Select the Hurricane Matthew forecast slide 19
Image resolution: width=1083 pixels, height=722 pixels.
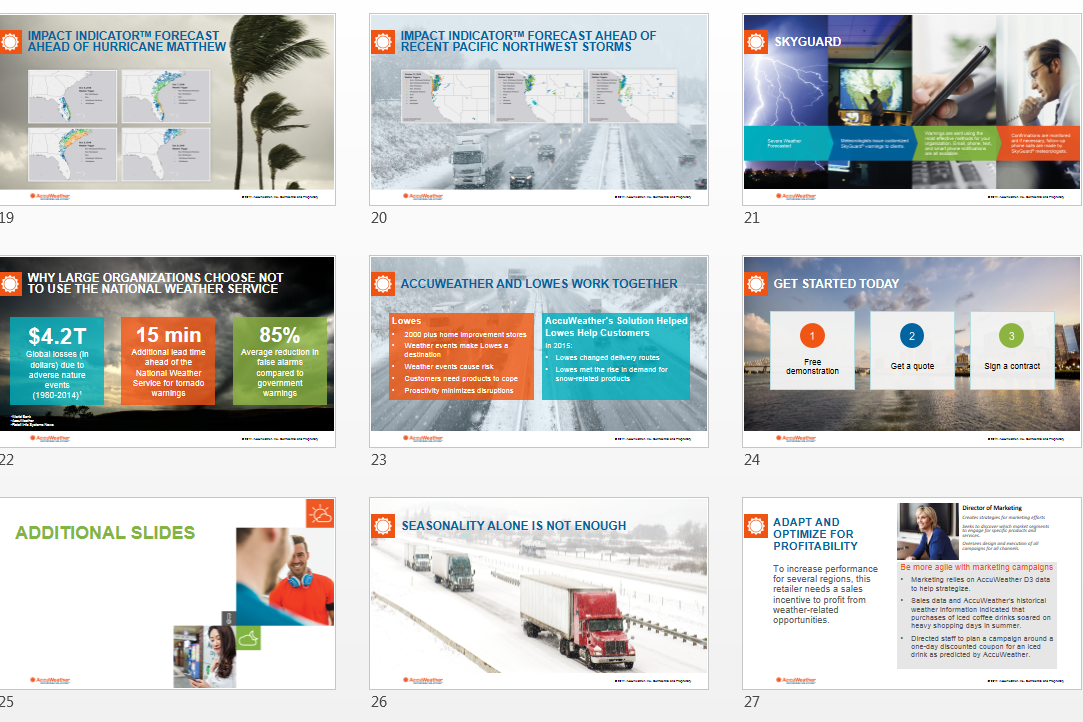(x=167, y=109)
